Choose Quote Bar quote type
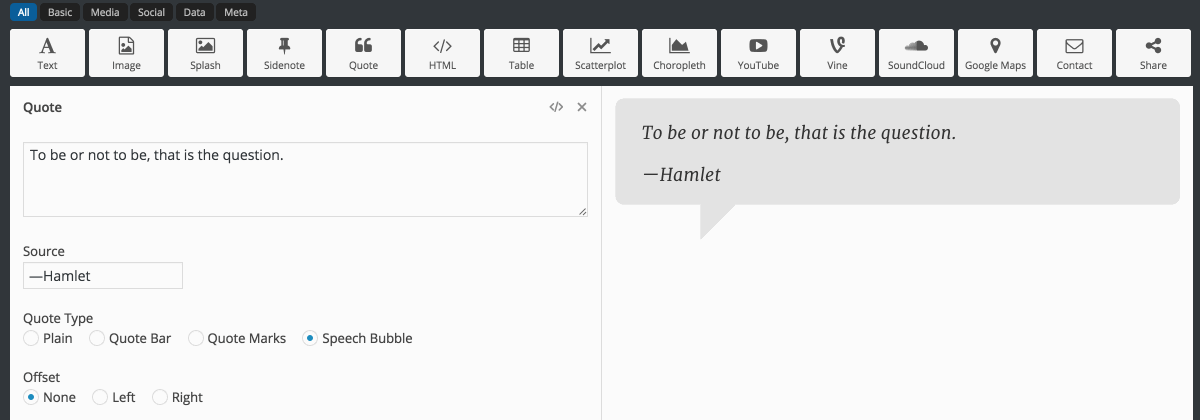Viewport: 1200px width, 420px height. click(x=97, y=339)
